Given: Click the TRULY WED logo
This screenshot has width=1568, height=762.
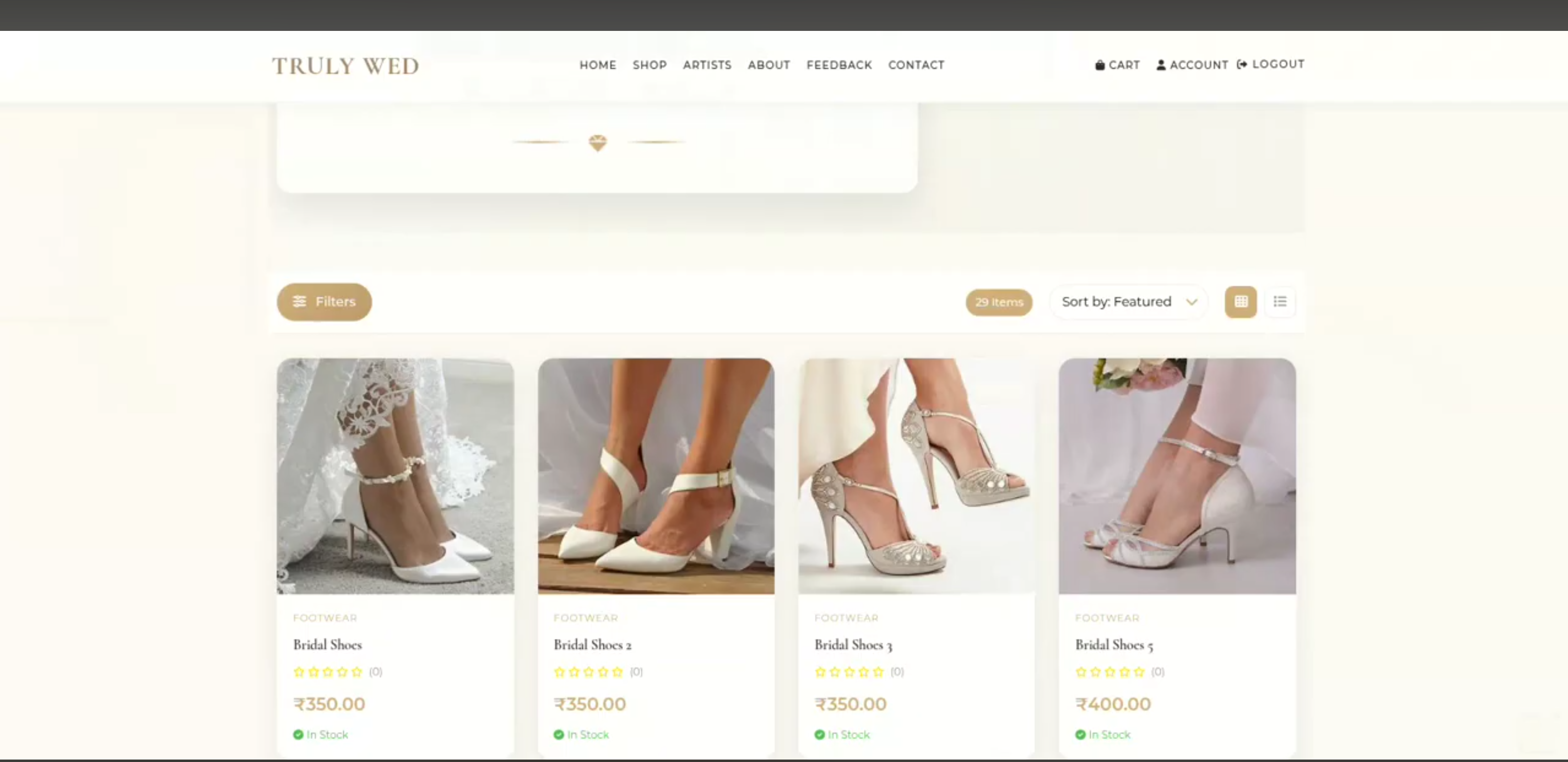Looking at the screenshot, I should (x=345, y=65).
